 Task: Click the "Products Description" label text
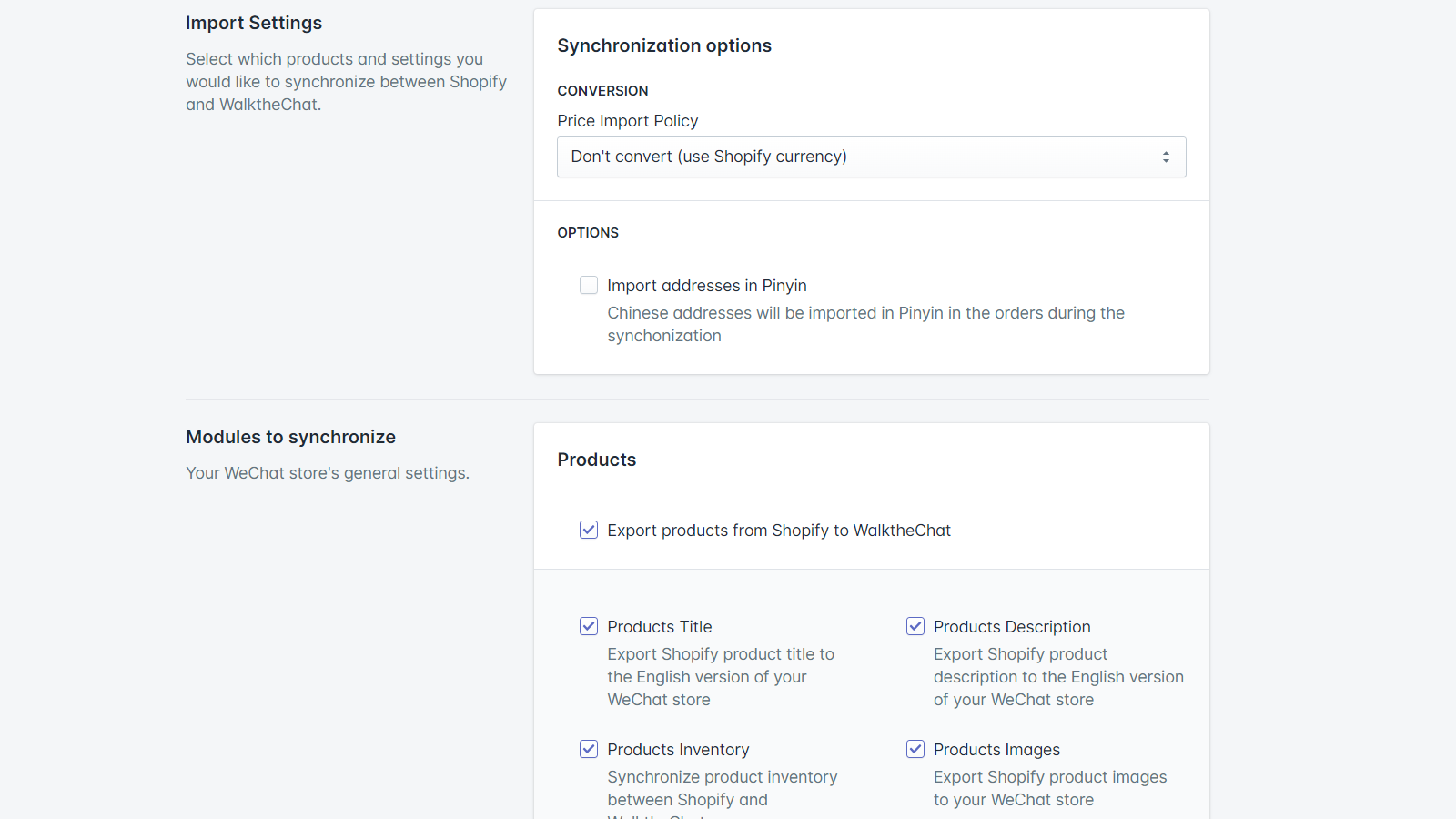(x=1011, y=627)
